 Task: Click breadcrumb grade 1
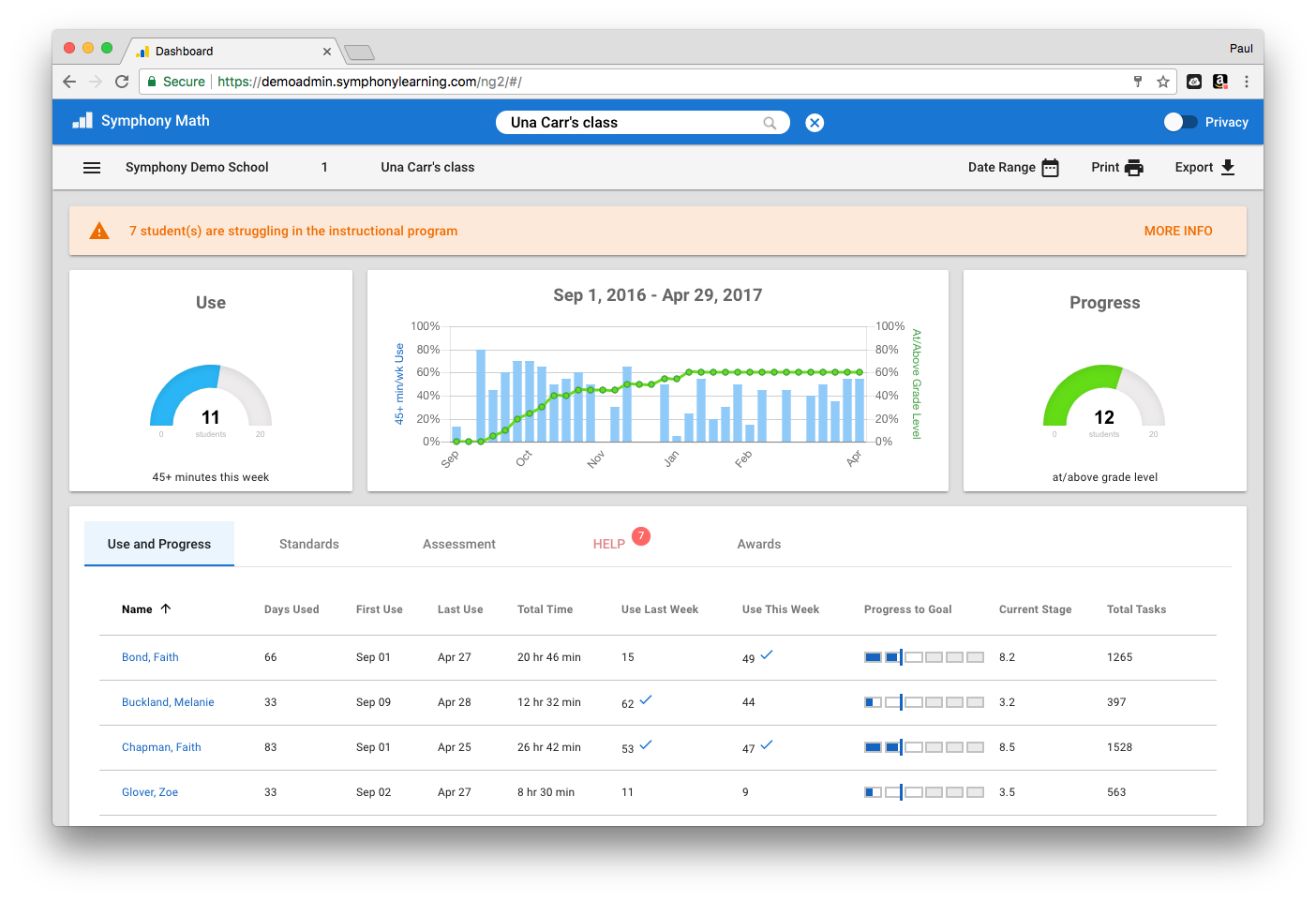pyautogui.click(x=324, y=167)
